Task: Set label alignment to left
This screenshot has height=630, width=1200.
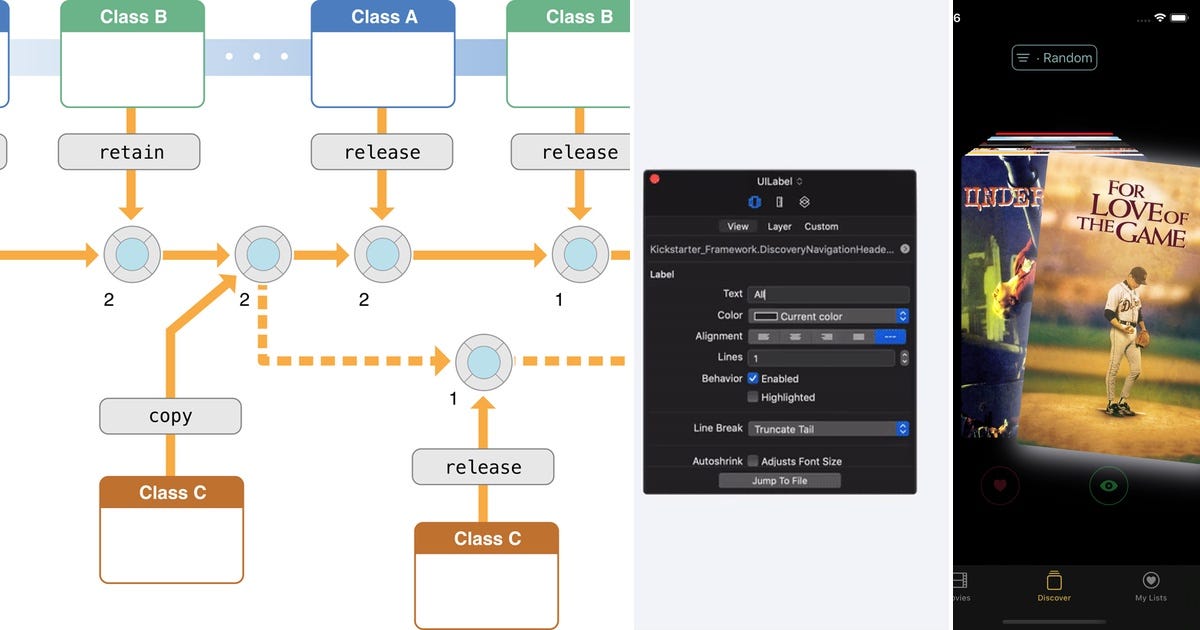Action: [762, 337]
